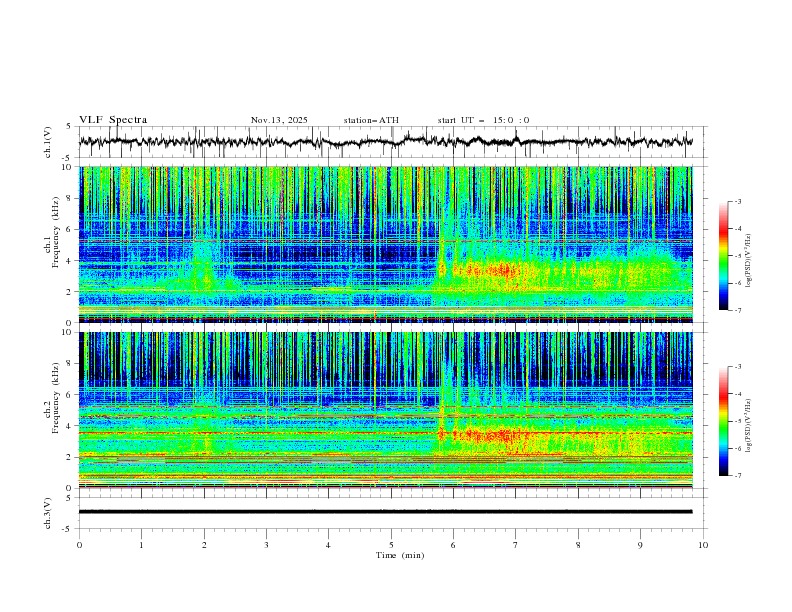Click the ch.1 color bar log(PSD) label
Screen dimensions: 792x612
(x=748, y=261)
